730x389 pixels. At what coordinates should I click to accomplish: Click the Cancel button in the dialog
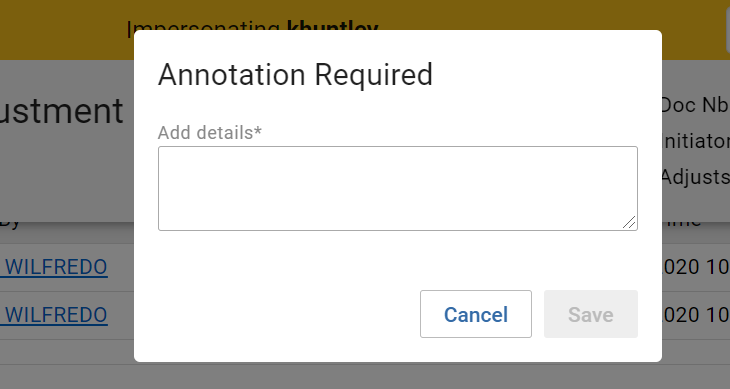pos(475,314)
